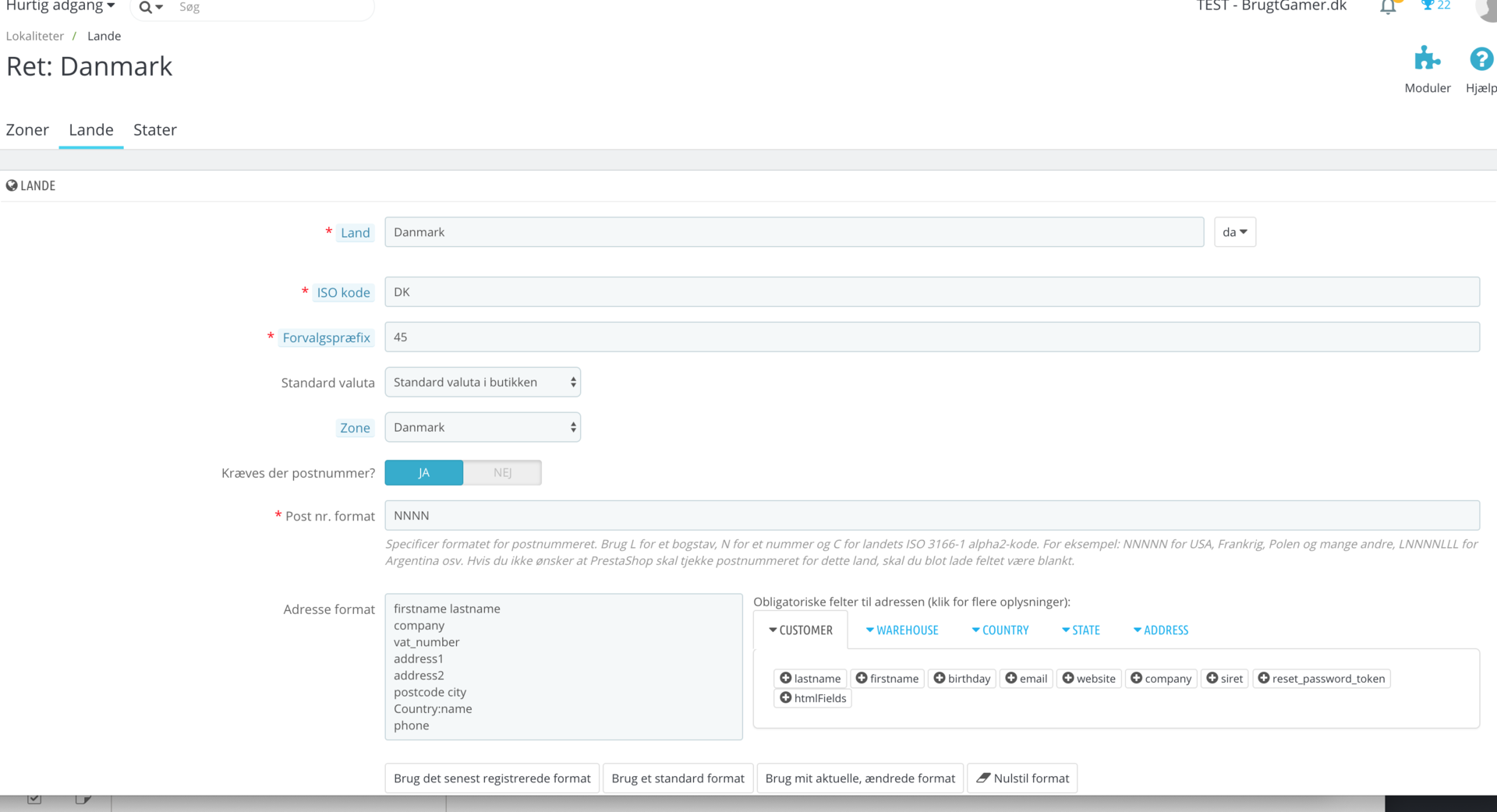1497x812 pixels.
Task: Open the notifications bell icon
Action: pos(1388,7)
